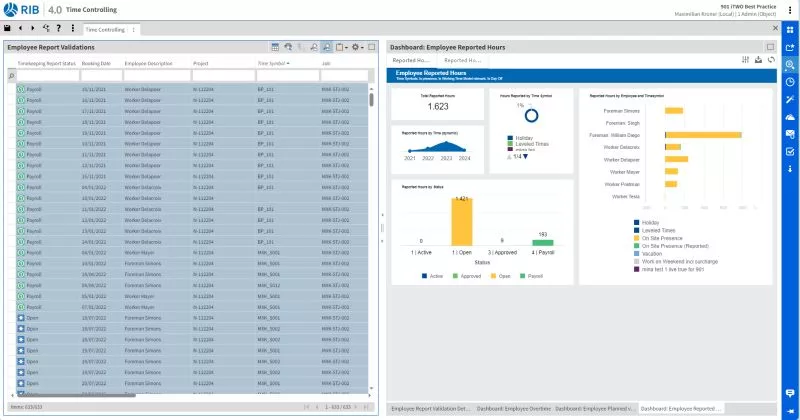
Task: Open the cloud icon in blue sidebar
Action: click(790, 117)
